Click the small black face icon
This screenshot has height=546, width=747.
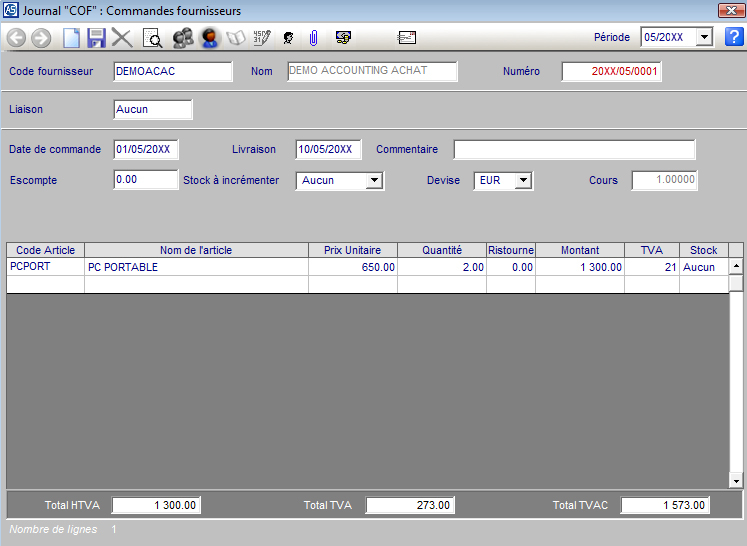coord(288,38)
